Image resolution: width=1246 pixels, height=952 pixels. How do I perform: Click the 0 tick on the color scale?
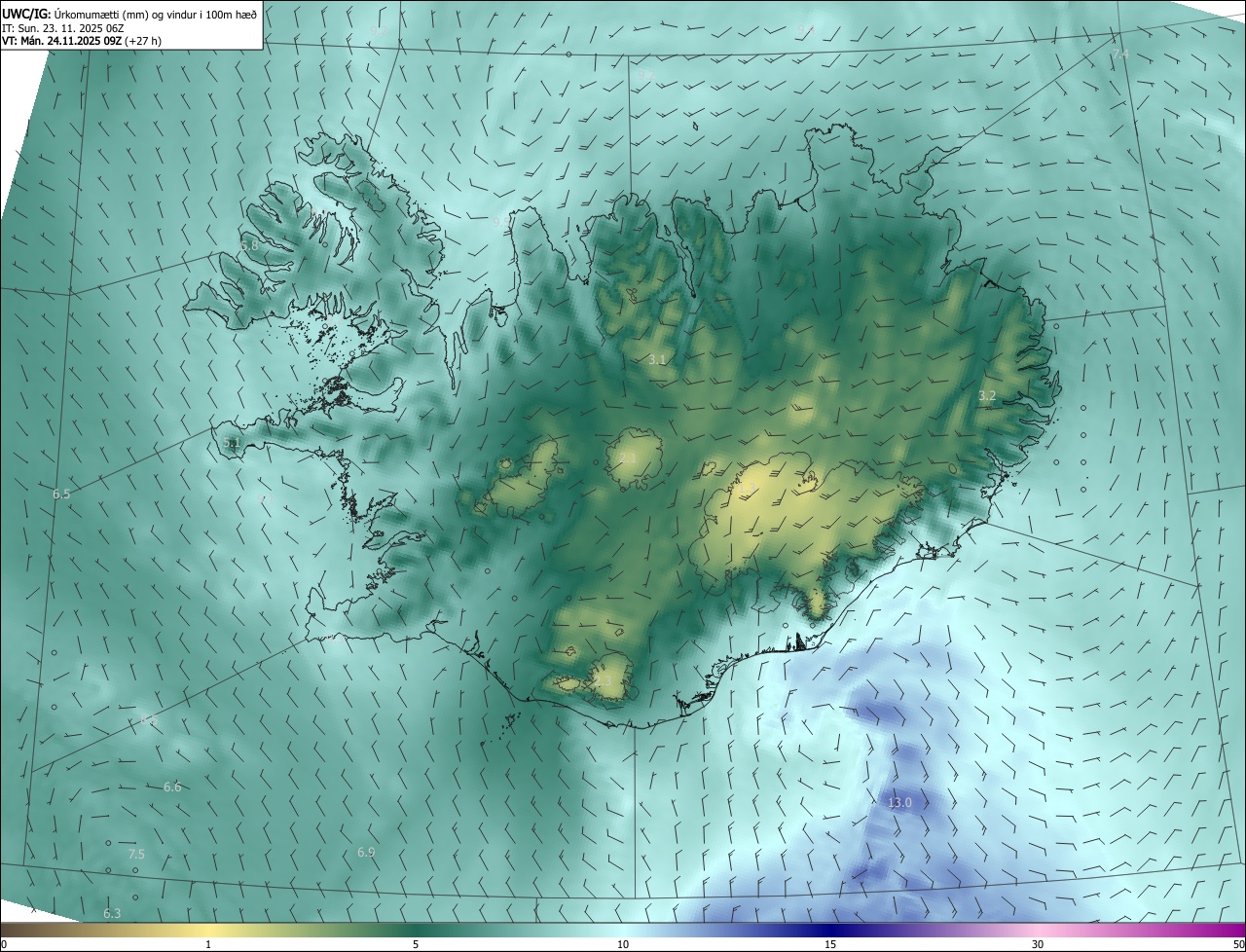3,944
